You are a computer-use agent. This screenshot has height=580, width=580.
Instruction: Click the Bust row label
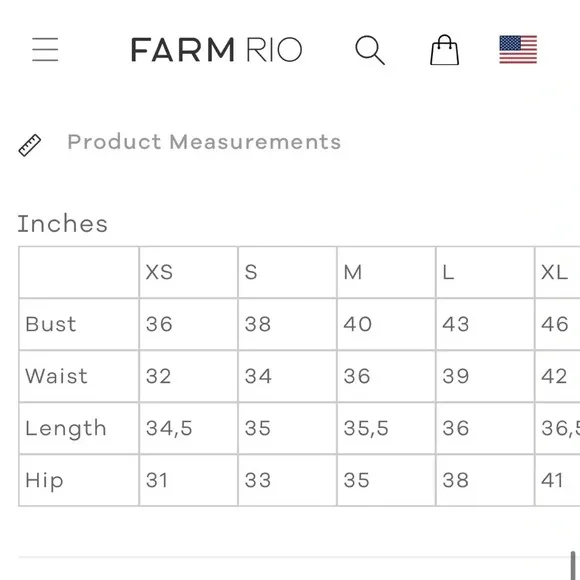tap(51, 324)
